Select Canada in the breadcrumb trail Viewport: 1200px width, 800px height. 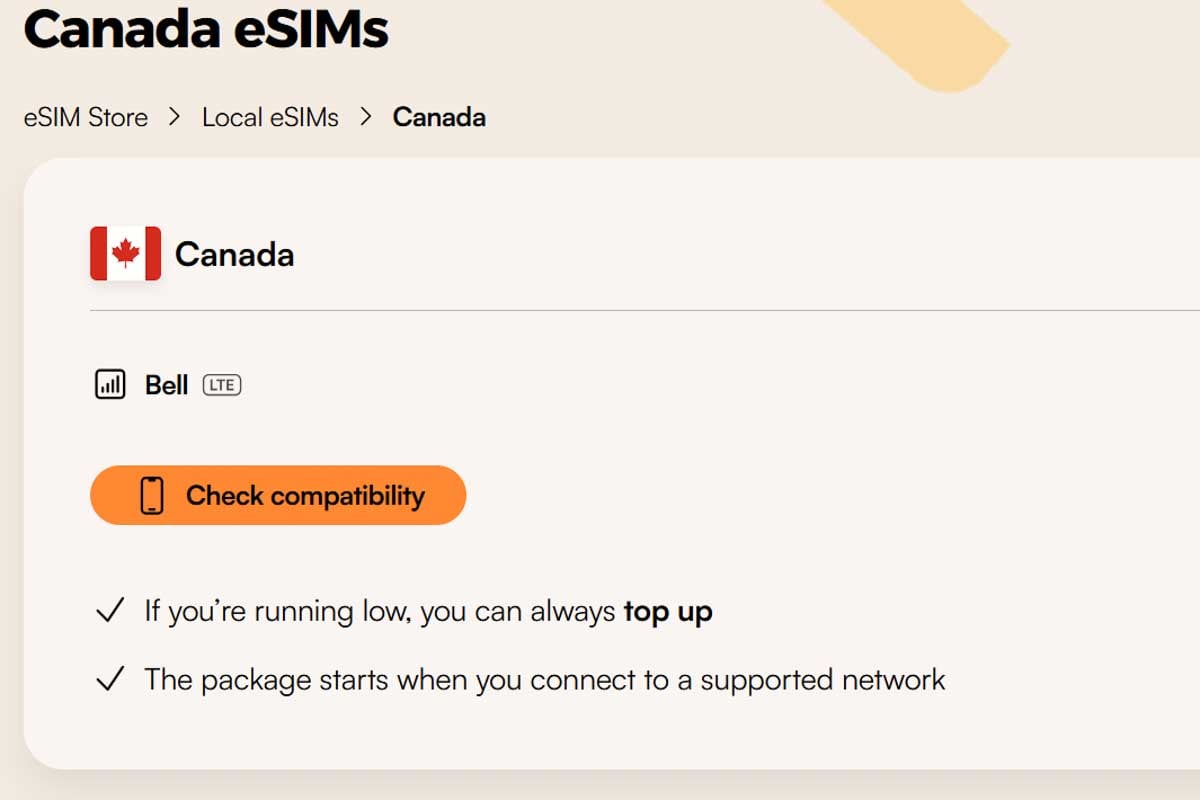(x=440, y=117)
